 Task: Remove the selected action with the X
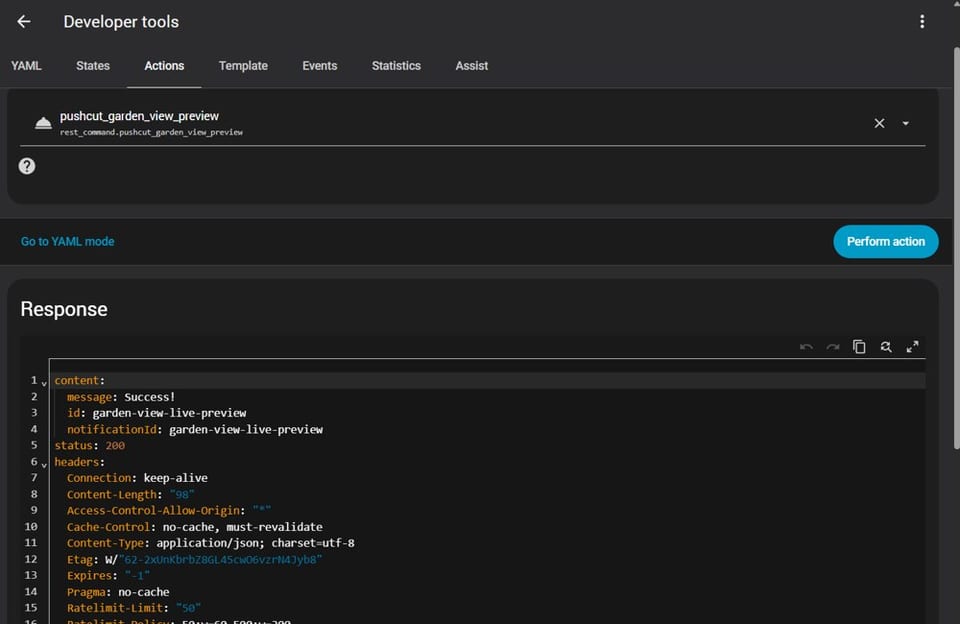(879, 122)
